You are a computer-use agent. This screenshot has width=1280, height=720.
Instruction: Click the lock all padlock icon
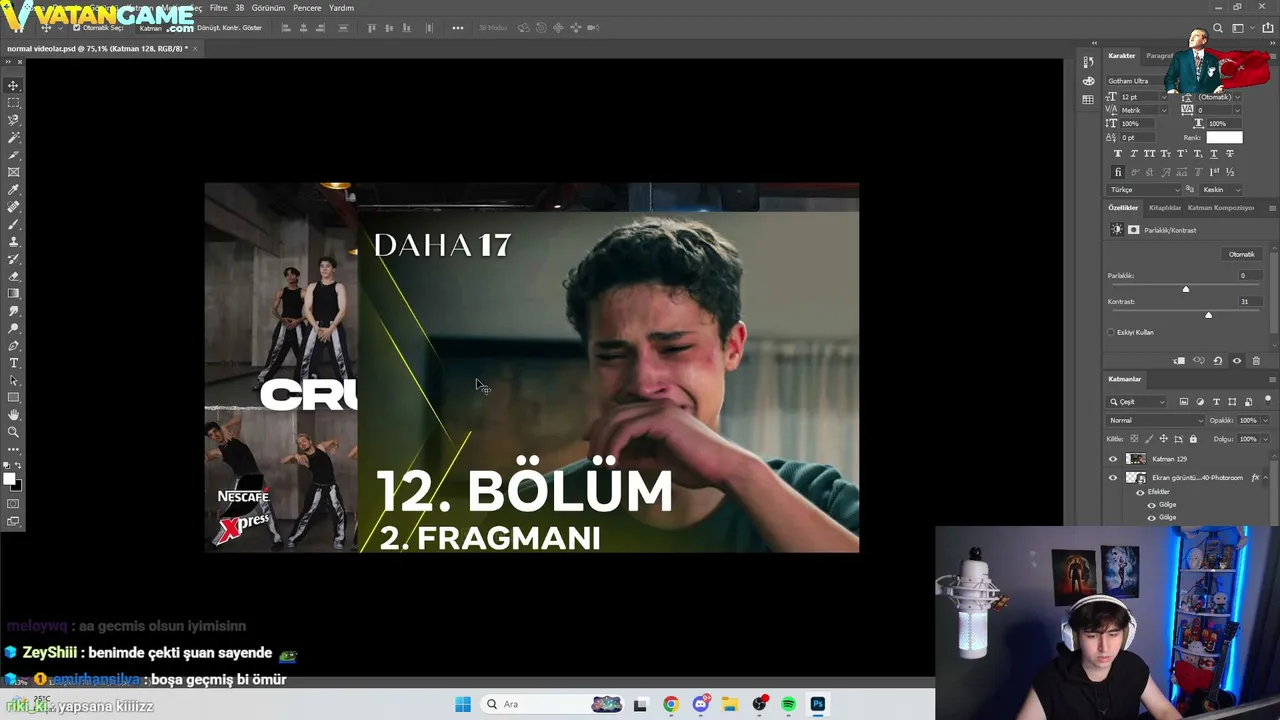pos(1193,439)
